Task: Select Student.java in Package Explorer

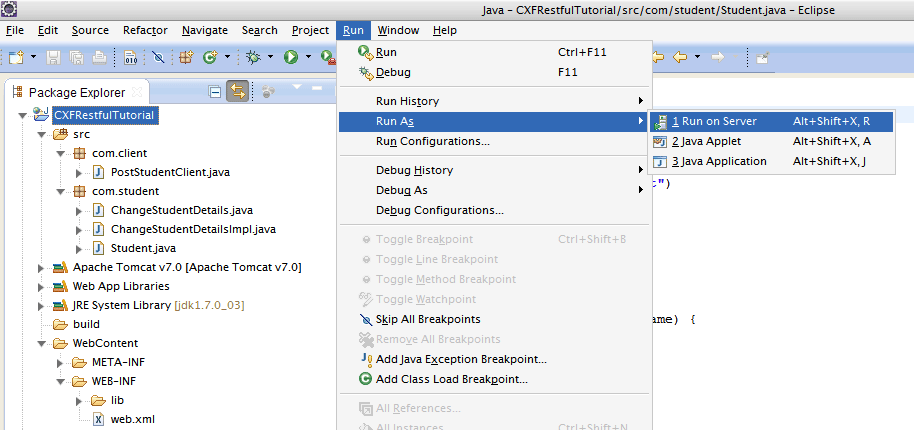Action: pyautogui.click(x=143, y=248)
